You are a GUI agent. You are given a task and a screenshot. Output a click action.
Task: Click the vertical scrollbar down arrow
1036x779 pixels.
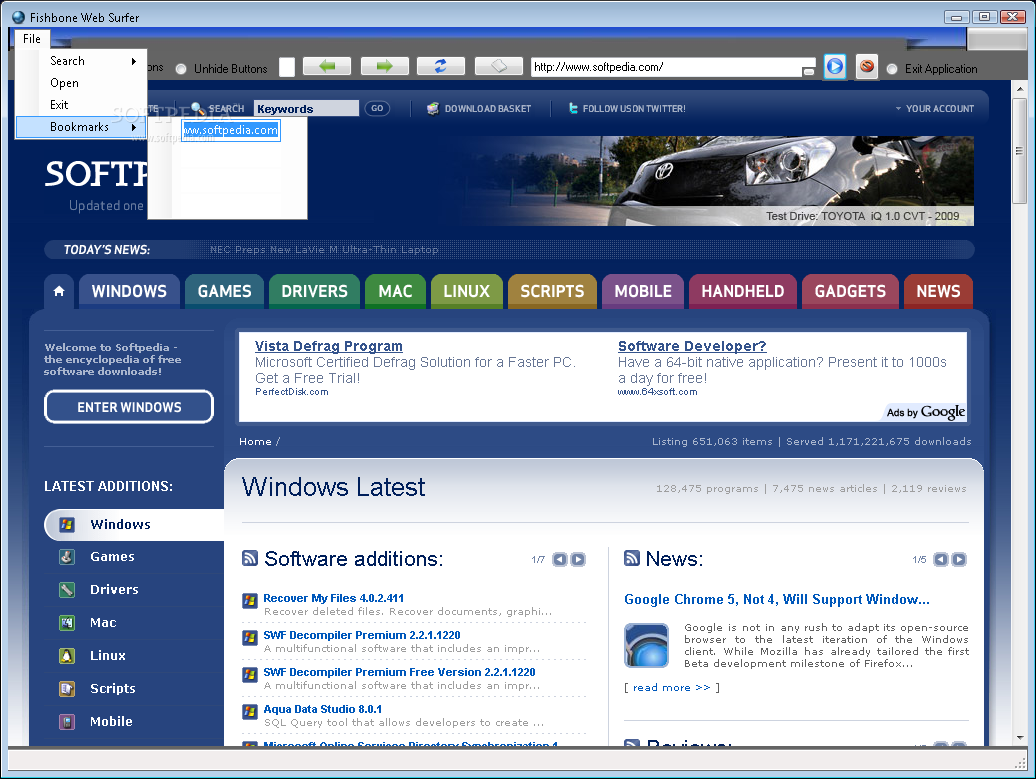click(x=1019, y=737)
